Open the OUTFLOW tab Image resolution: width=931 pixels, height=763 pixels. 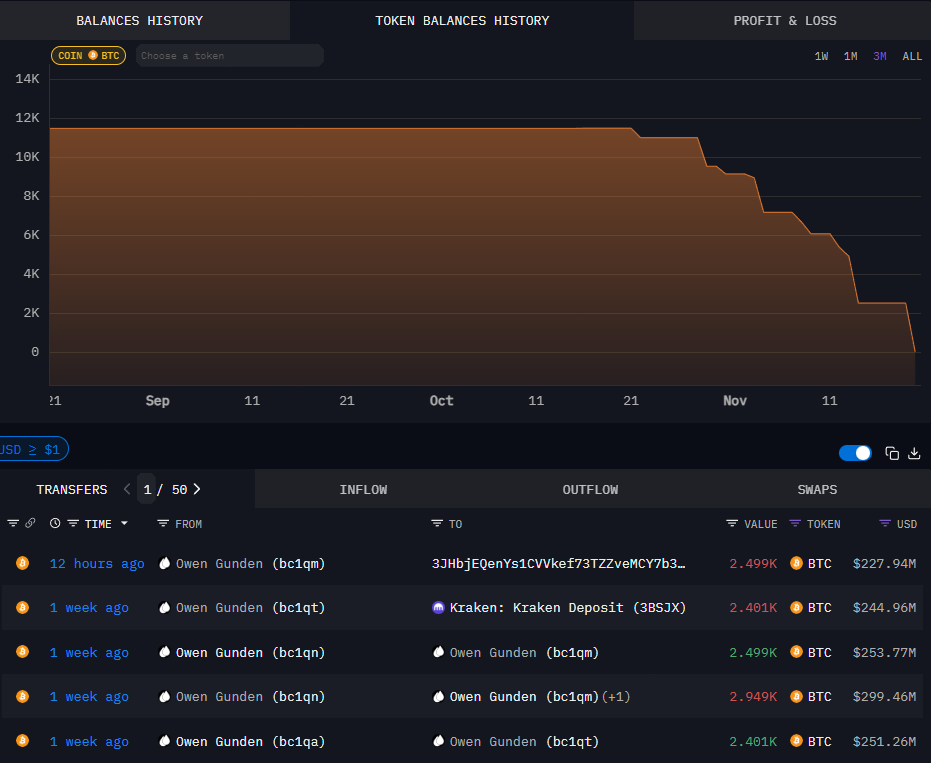[590, 489]
